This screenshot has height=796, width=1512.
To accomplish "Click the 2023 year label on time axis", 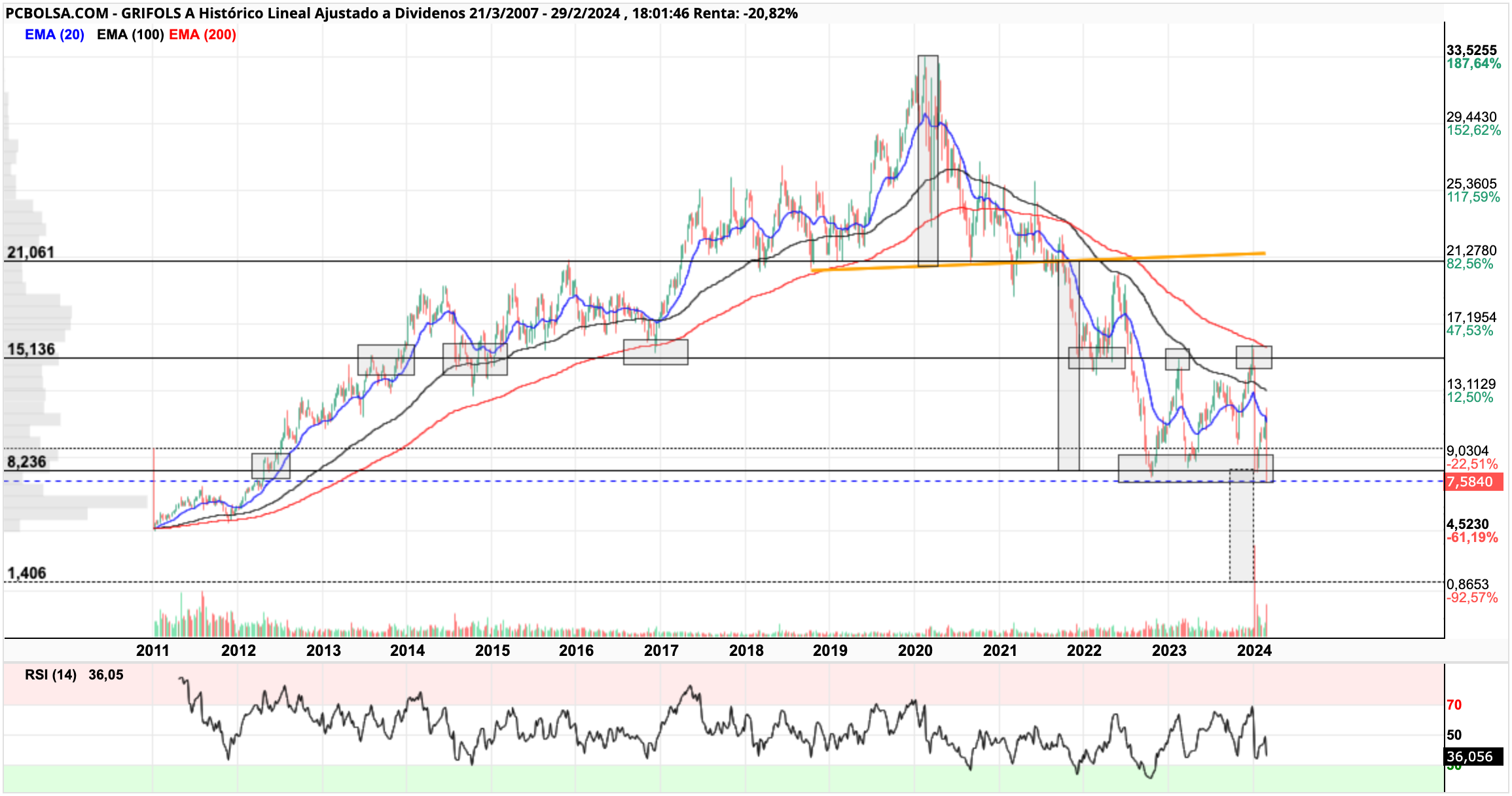I will click(x=1169, y=651).
